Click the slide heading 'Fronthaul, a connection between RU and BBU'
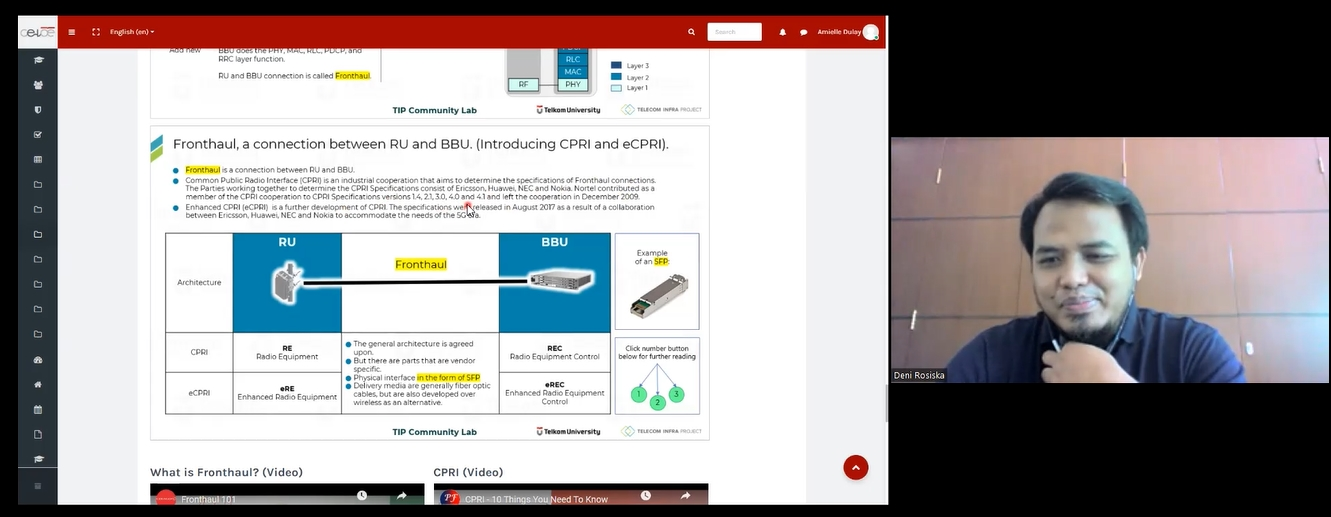 tap(420, 144)
